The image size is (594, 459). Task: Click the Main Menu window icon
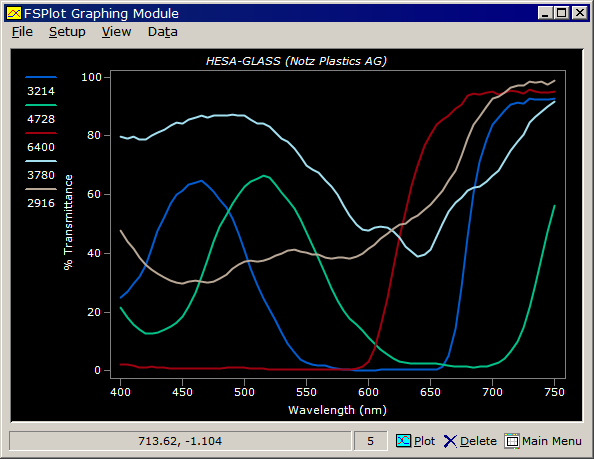point(512,441)
